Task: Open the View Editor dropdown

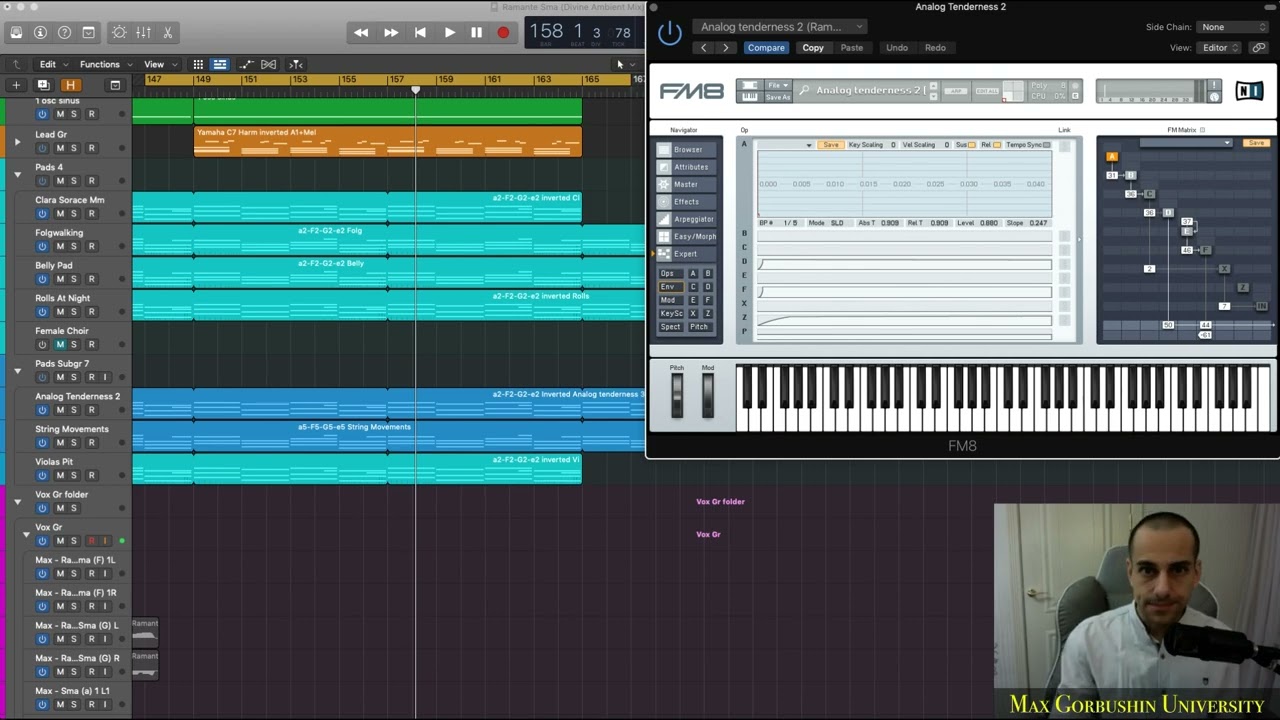Action: click(x=1220, y=47)
